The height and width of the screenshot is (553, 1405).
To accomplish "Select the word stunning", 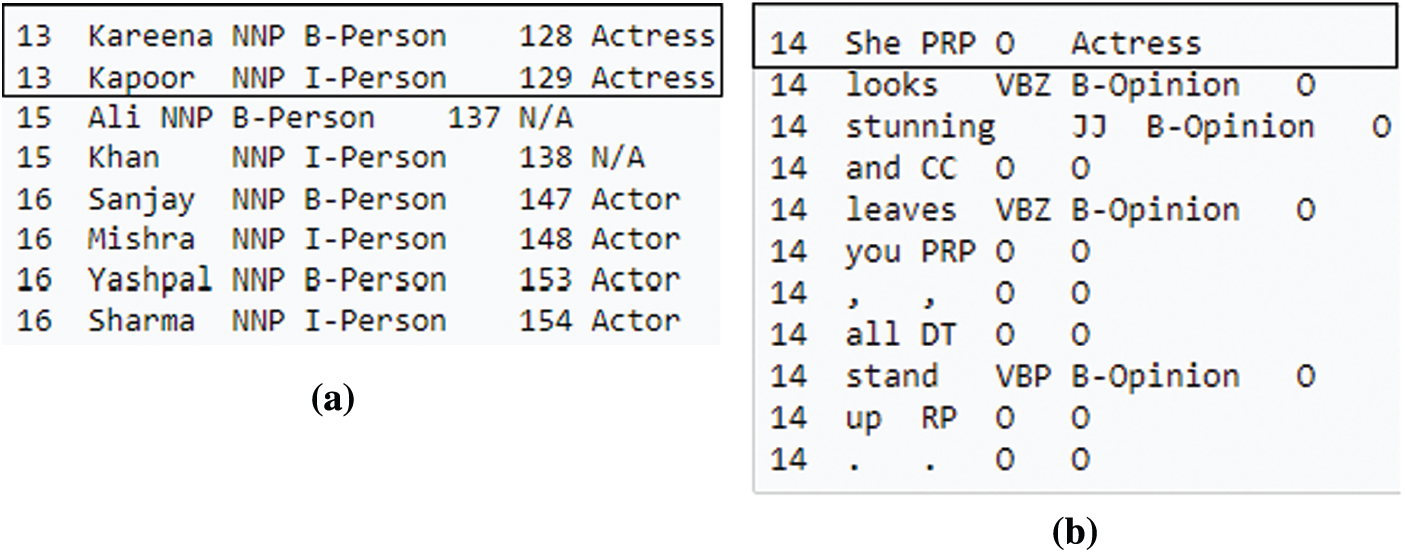I will click(x=920, y=127).
